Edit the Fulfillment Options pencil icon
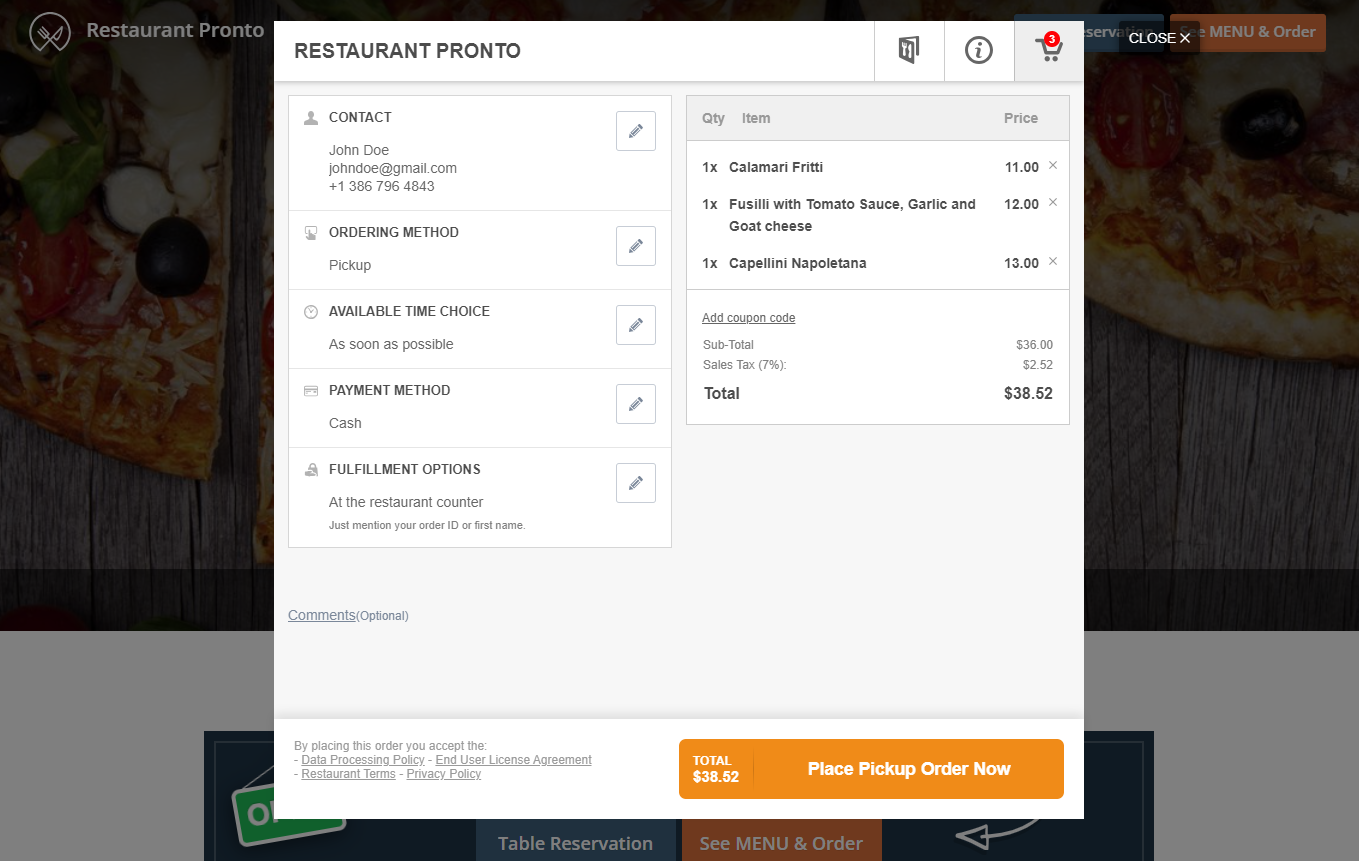Viewport: 1359px width, 861px height. pyautogui.click(x=636, y=483)
